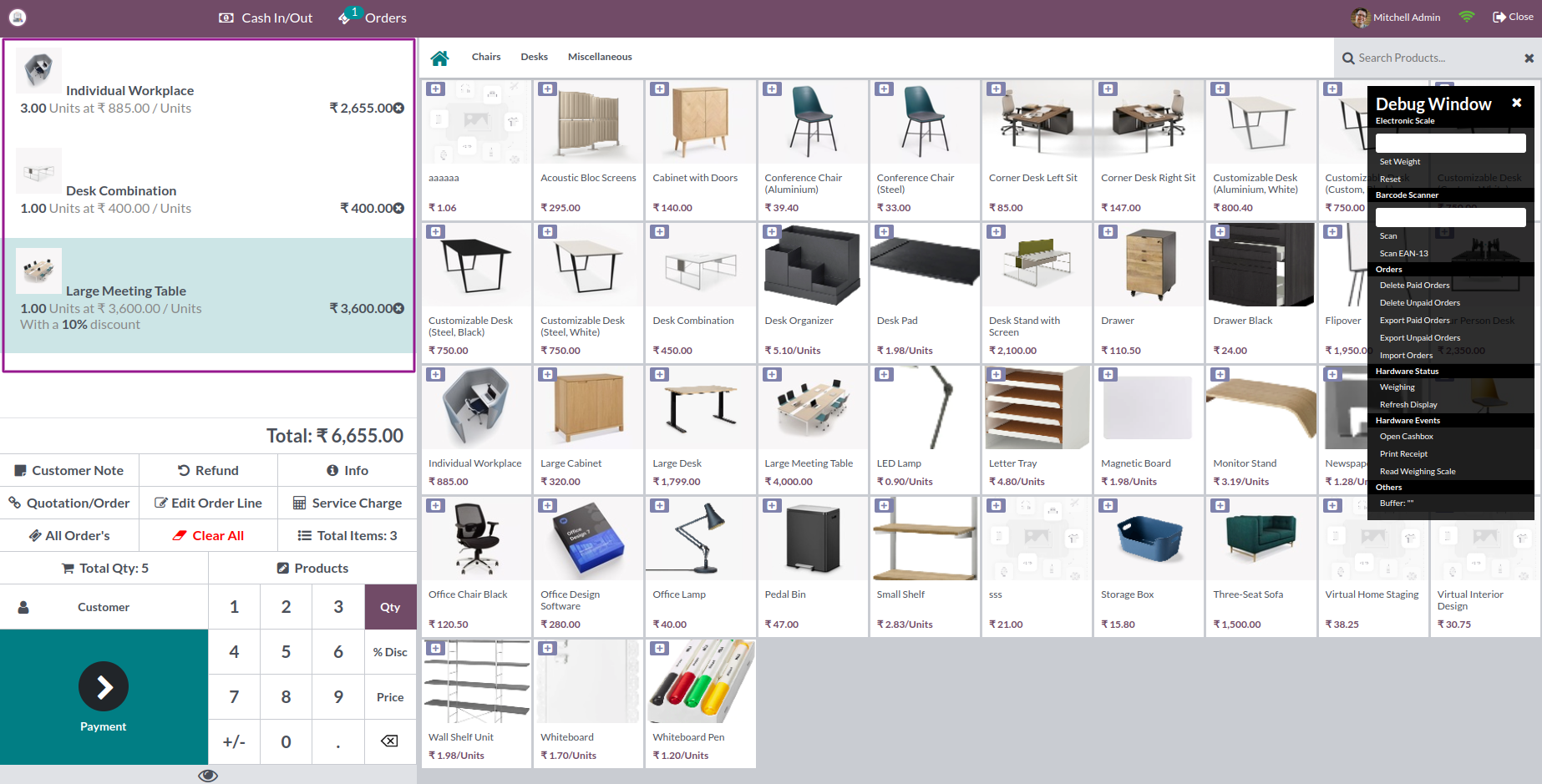Viewport: 1542px width, 784px height.
Task: Switch to the Chairs category tab
Action: (x=486, y=57)
